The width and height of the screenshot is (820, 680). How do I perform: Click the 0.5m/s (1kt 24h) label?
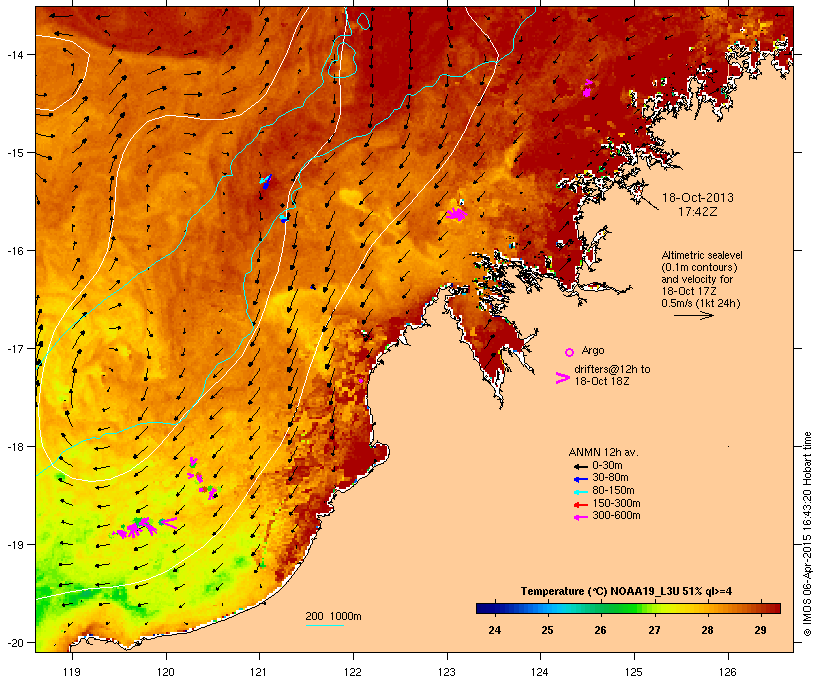(701, 303)
